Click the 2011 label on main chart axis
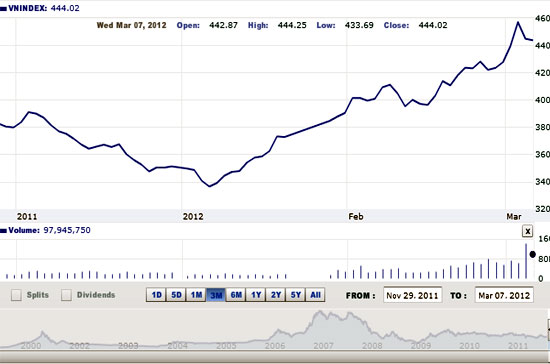The image size is (550, 364). 27,216
